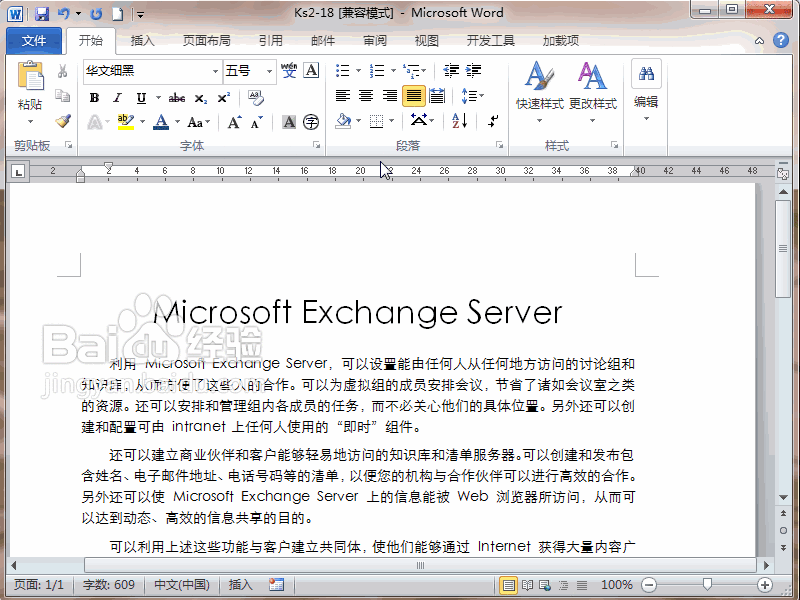Click the Shrink Font icon
The image size is (800, 600).
point(257,122)
